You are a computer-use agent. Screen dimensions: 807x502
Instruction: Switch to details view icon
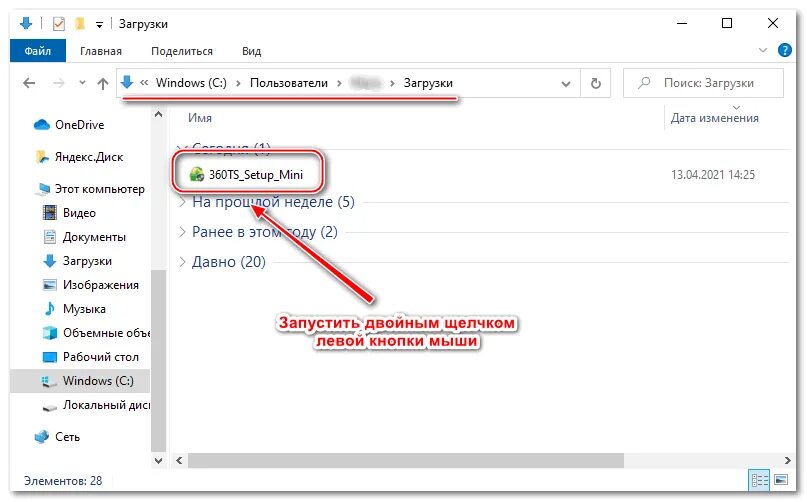coord(760,480)
